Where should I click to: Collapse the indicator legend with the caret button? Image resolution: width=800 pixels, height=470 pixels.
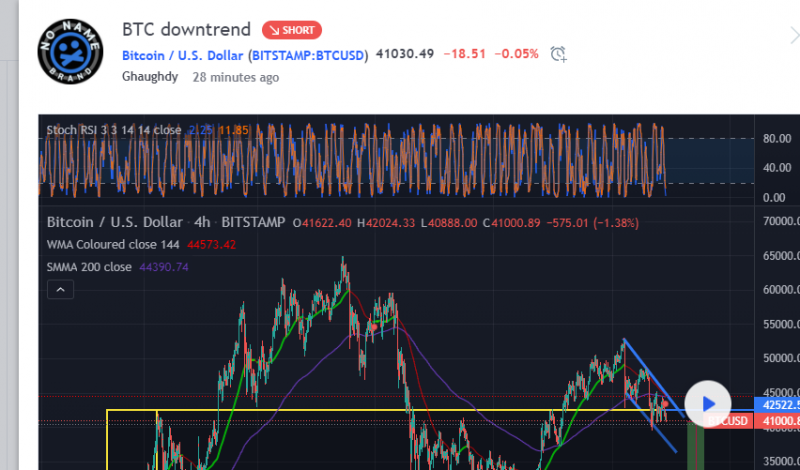click(x=60, y=290)
